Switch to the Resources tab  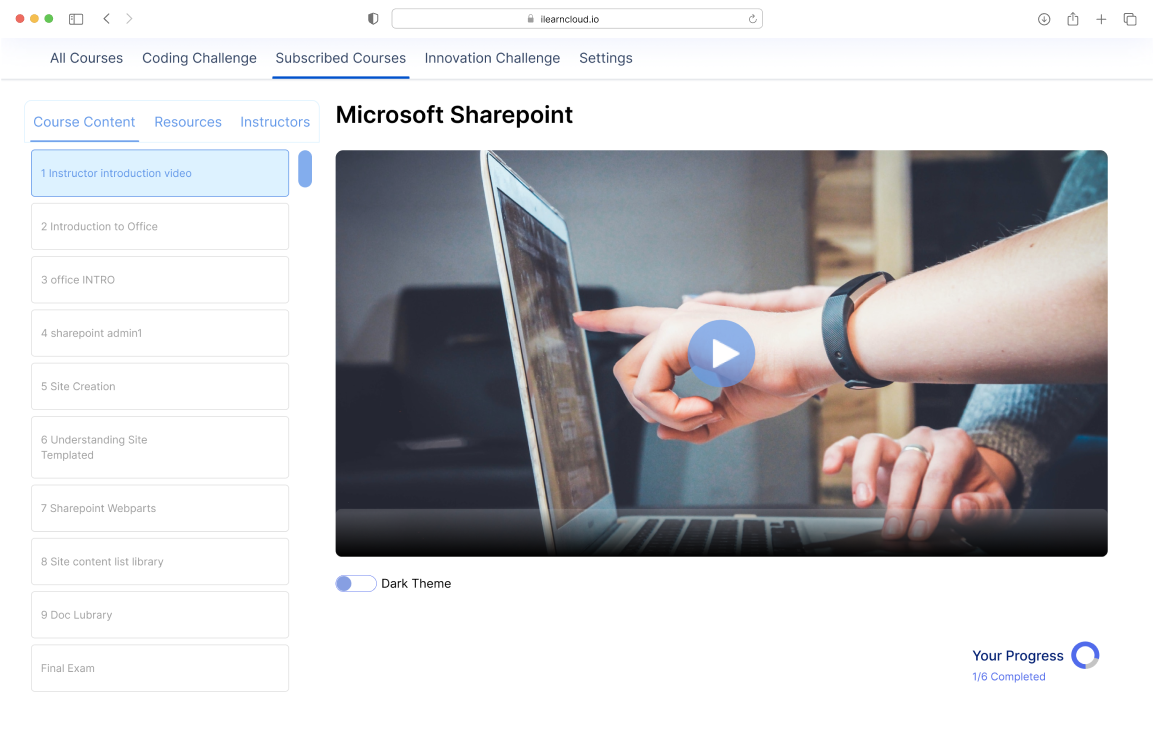pos(188,121)
